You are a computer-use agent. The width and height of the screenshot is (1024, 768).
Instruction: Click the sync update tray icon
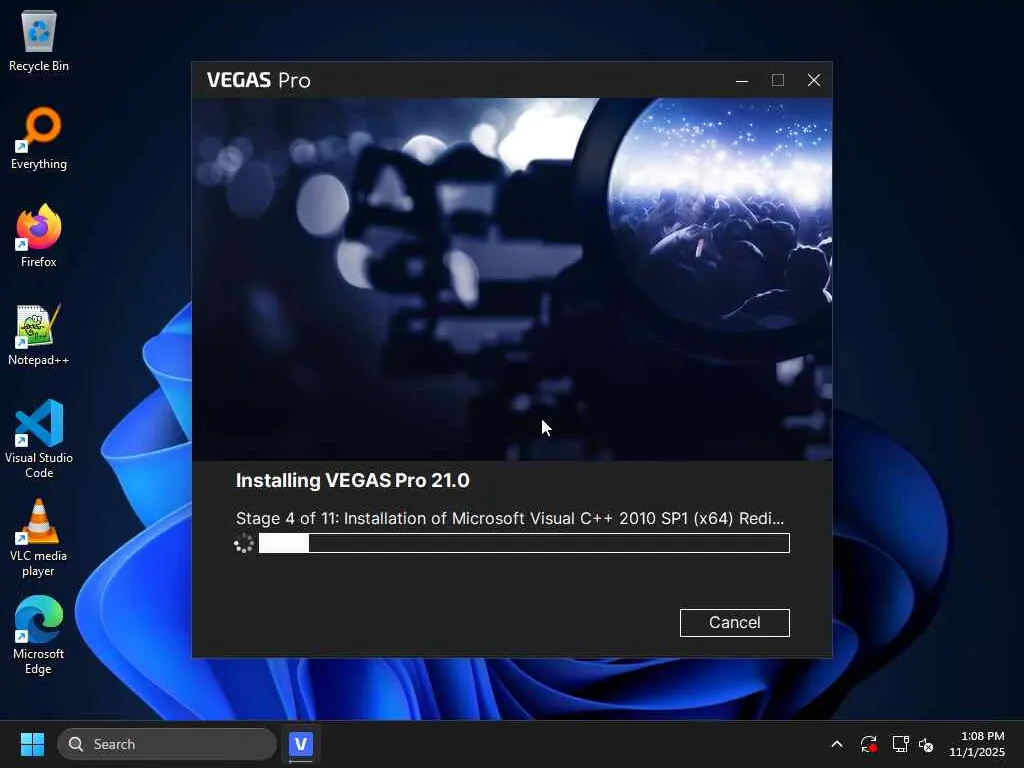tap(868, 744)
